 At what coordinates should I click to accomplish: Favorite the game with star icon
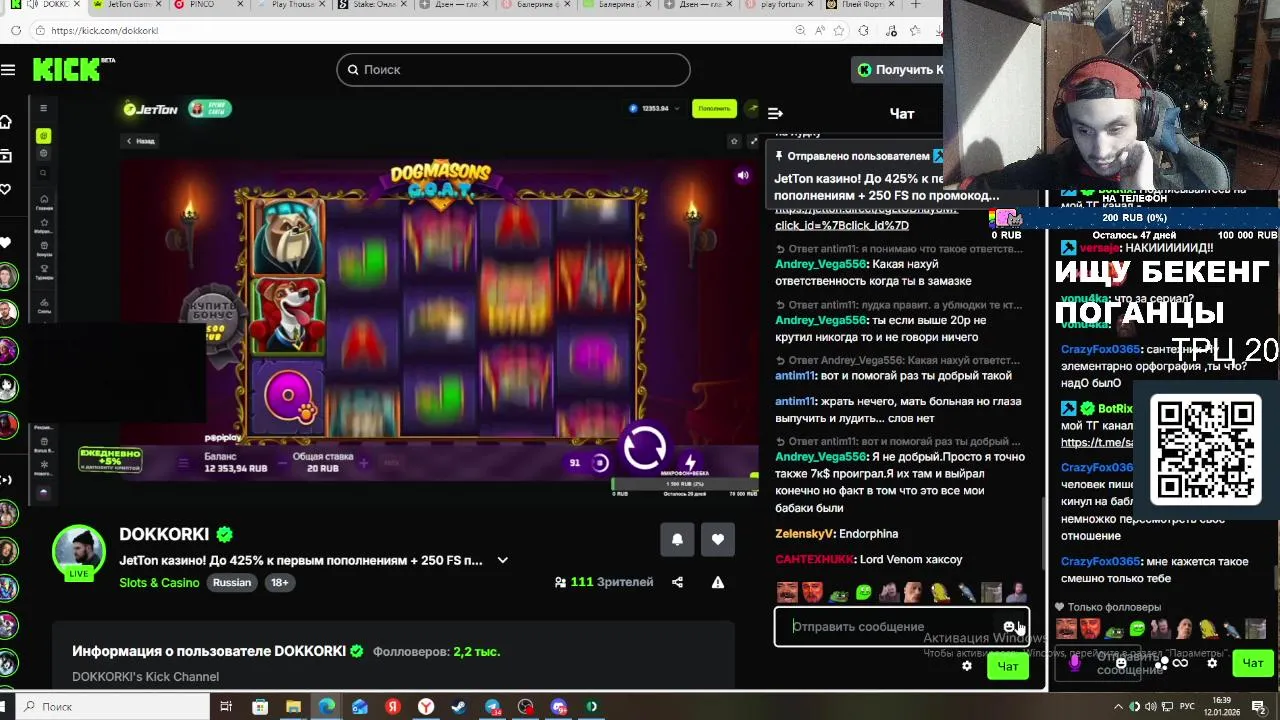[x=734, y=141]
